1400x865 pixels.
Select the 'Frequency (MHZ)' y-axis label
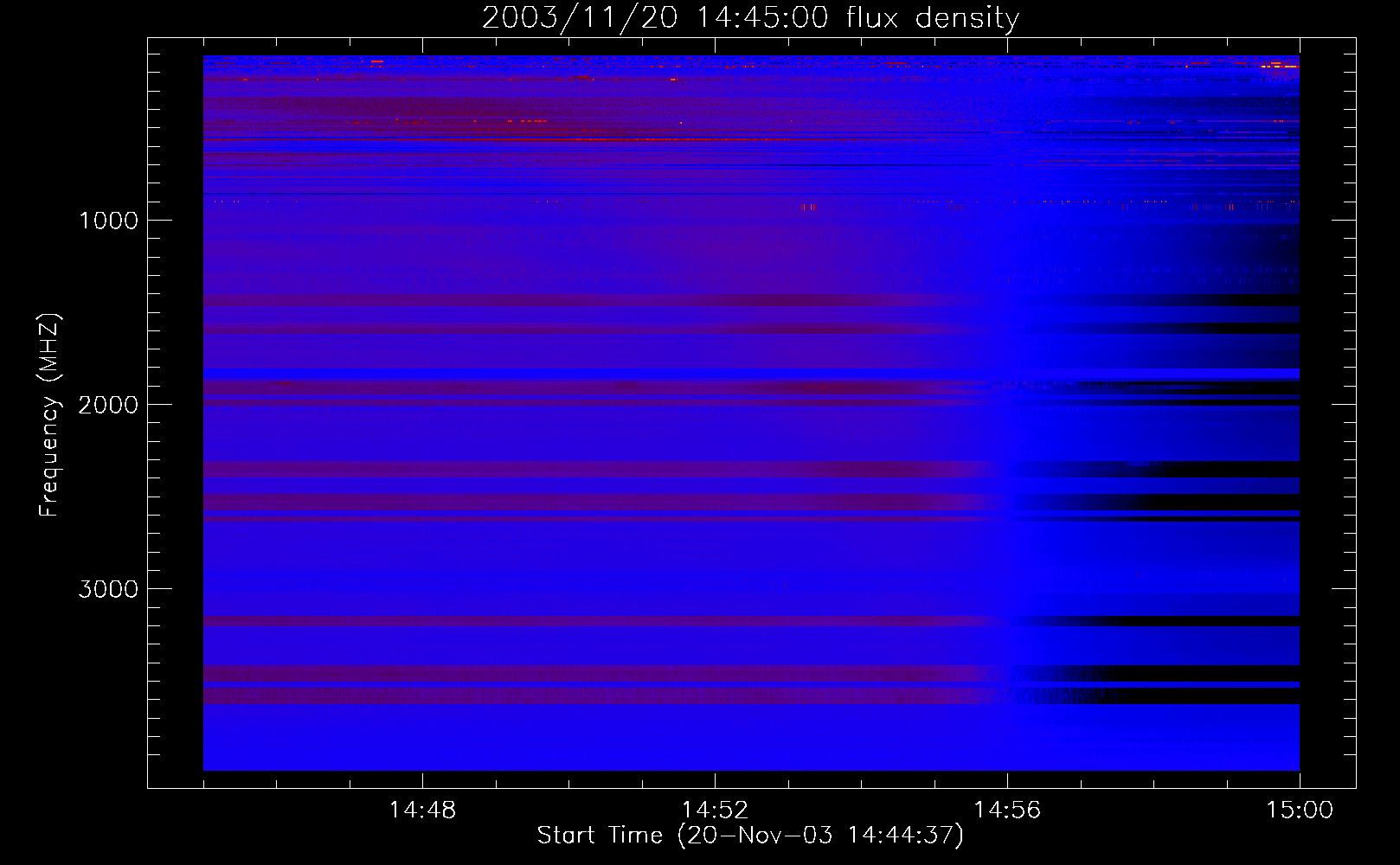(49, 415)
